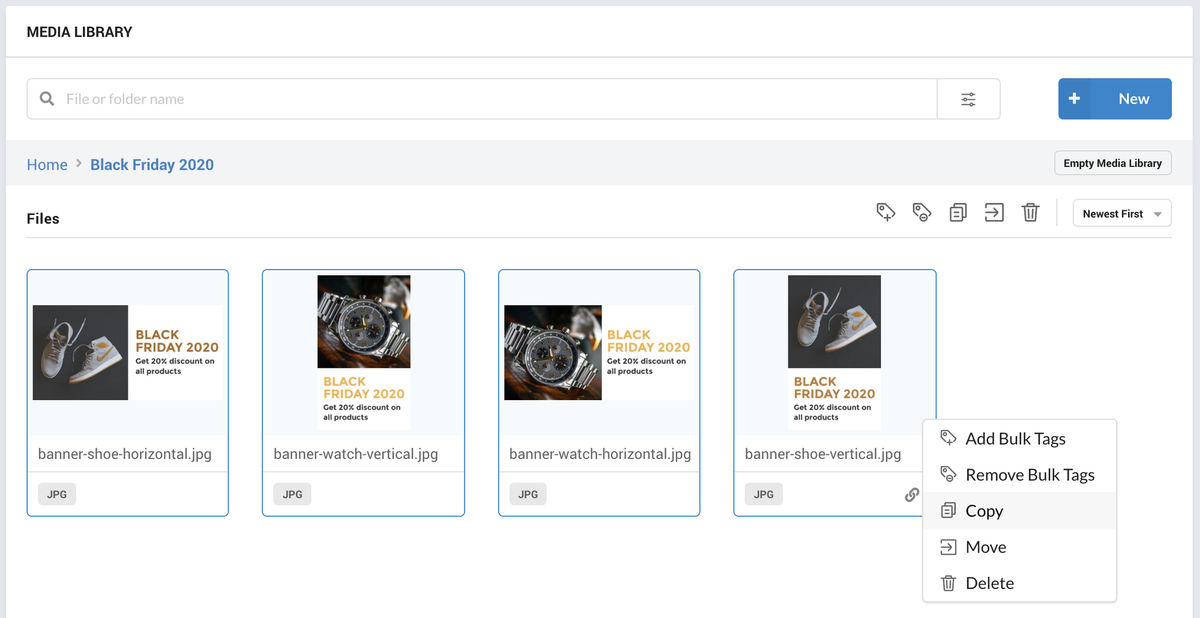Copy link for banner-shoe-vertical.jpg

911,494
